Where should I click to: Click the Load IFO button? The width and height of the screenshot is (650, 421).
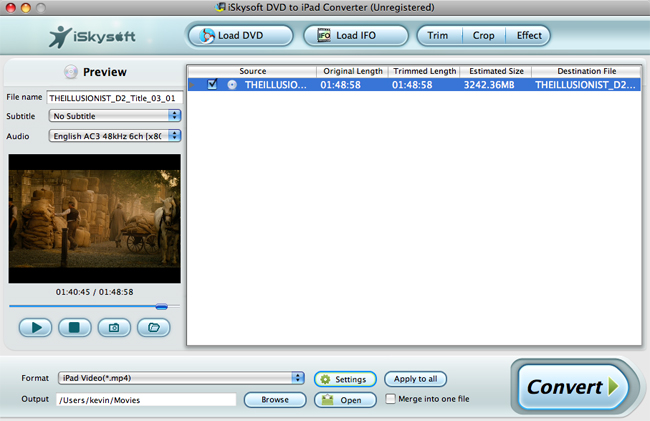click(x=356, y=36)
